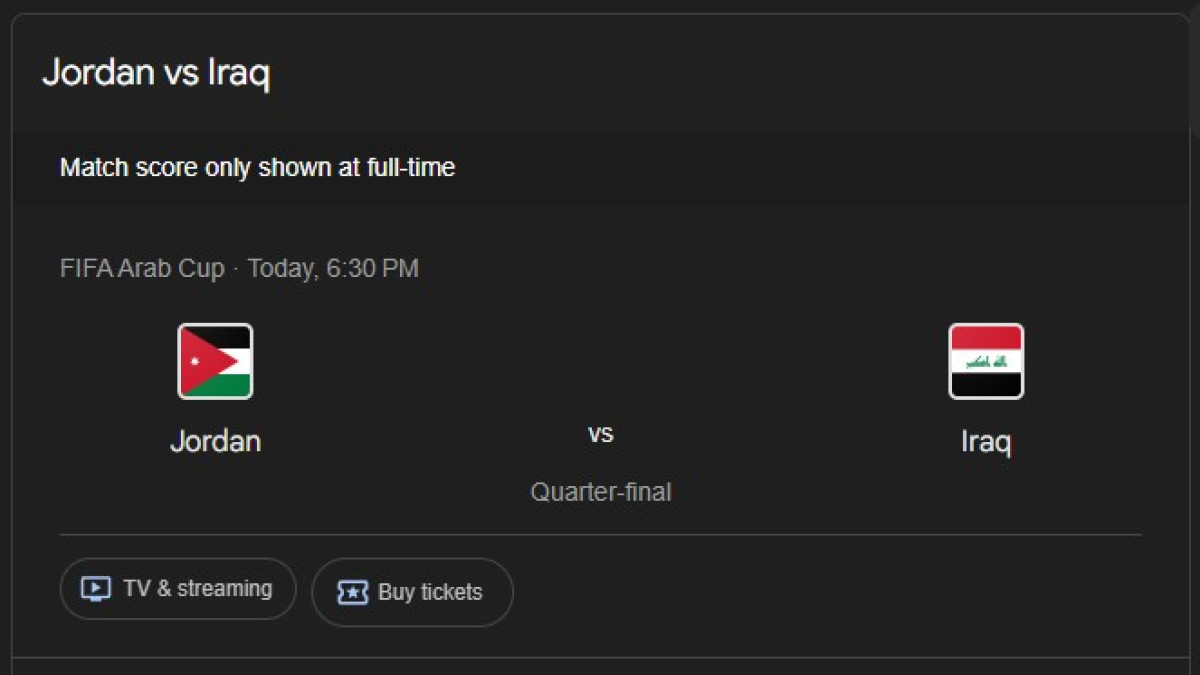The height and width of the screenshot is (675, 1200).
Task: Click the Today, 6:30 PM kickoff time
Action: [x=333, y=269]
